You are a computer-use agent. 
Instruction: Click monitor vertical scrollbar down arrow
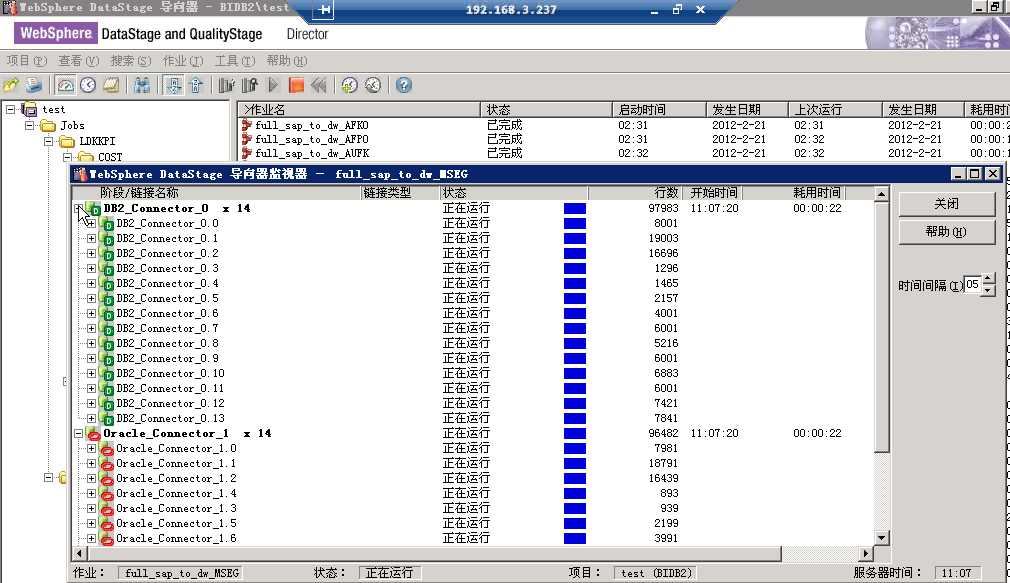point(881,537)
